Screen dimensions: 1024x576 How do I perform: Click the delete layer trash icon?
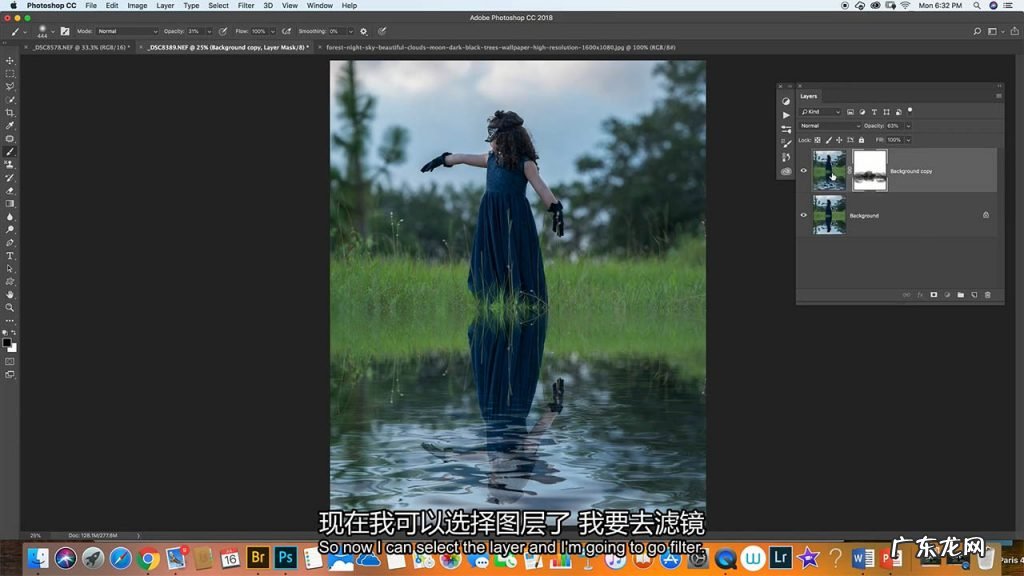click(x=988, y=295)
